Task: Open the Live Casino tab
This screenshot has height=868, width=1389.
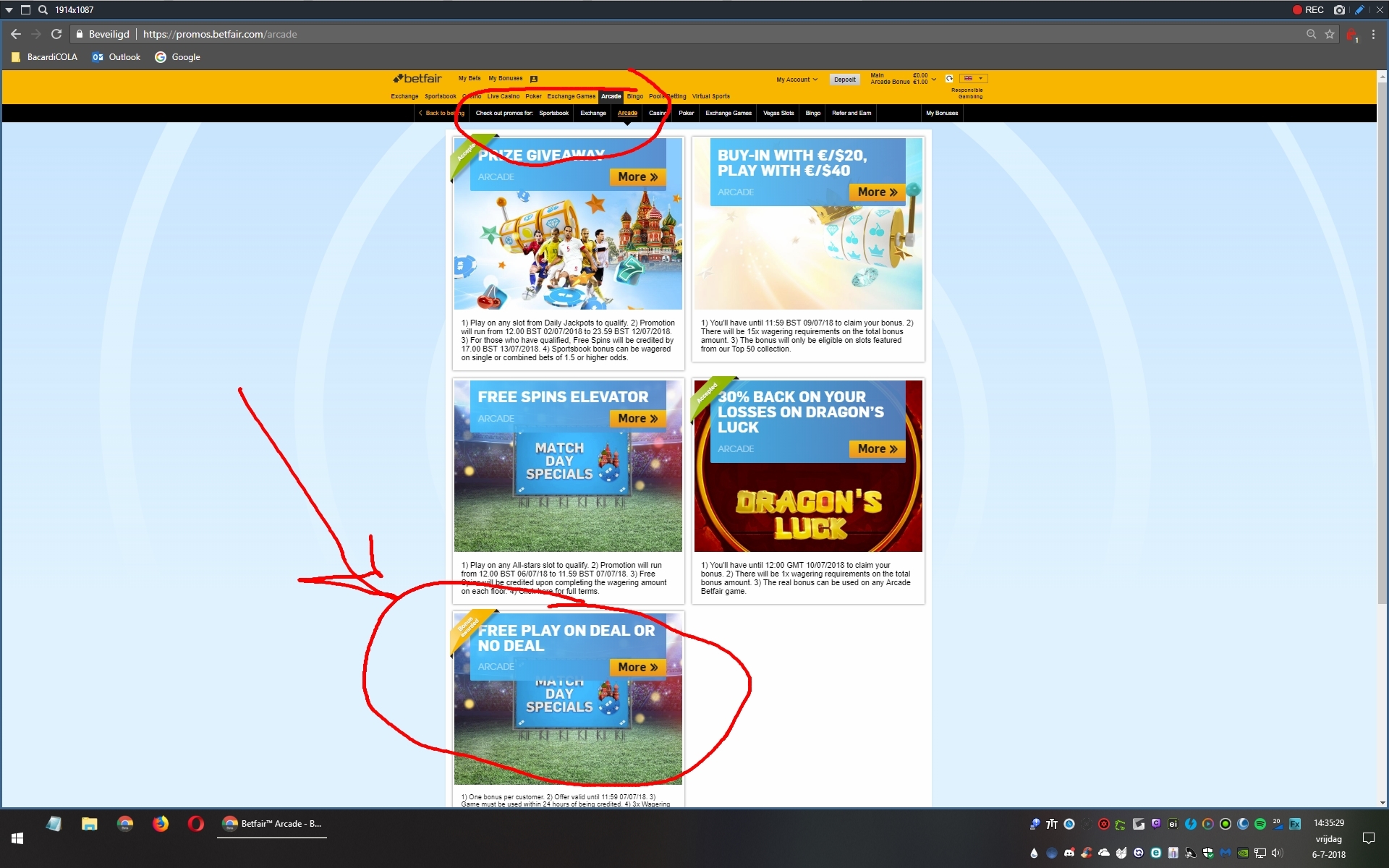Action: (503, 96)
